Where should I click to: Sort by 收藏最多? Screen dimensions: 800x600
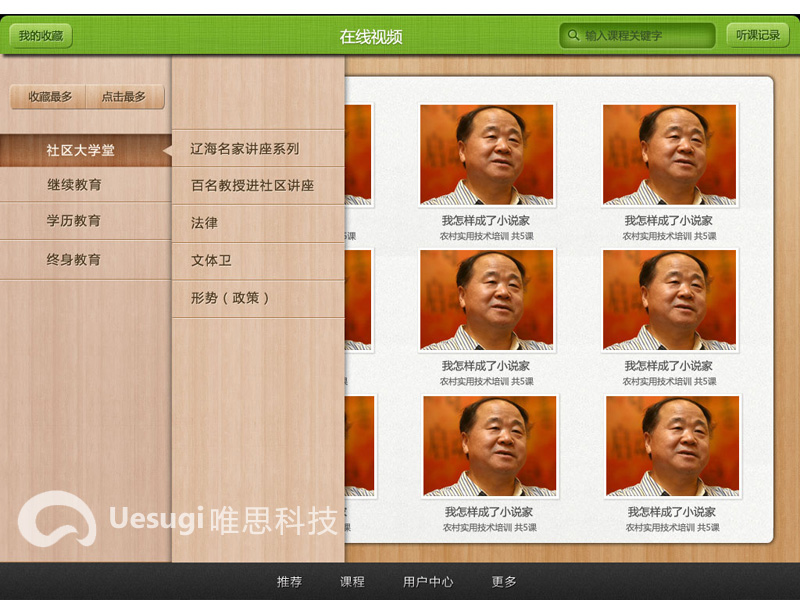[x=49, y=97]
